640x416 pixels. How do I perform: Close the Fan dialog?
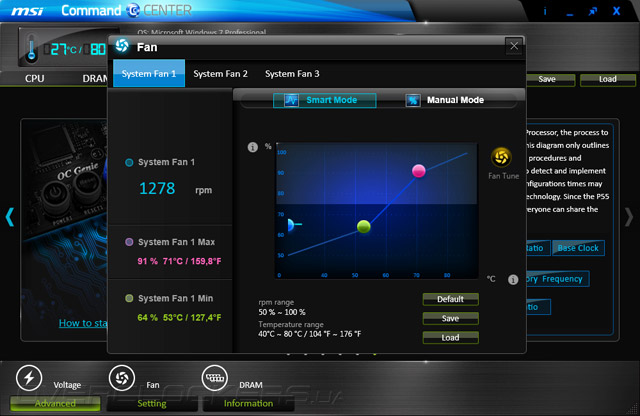click(514, 46)
